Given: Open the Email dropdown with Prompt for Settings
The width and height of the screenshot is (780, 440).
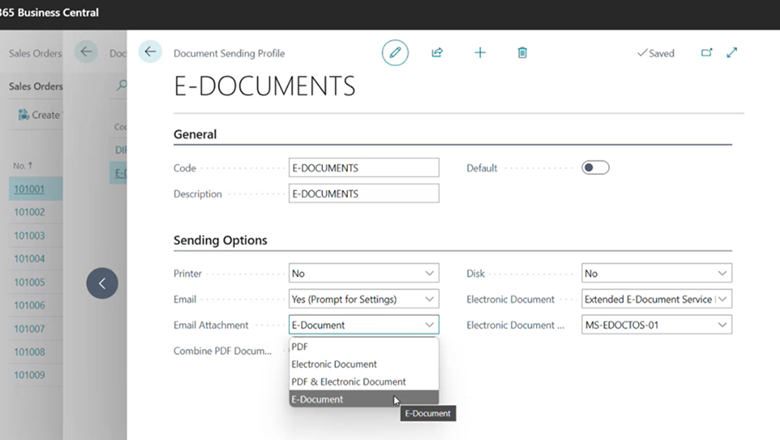Looking at the screenshot, I should click(x=364, y=299).
